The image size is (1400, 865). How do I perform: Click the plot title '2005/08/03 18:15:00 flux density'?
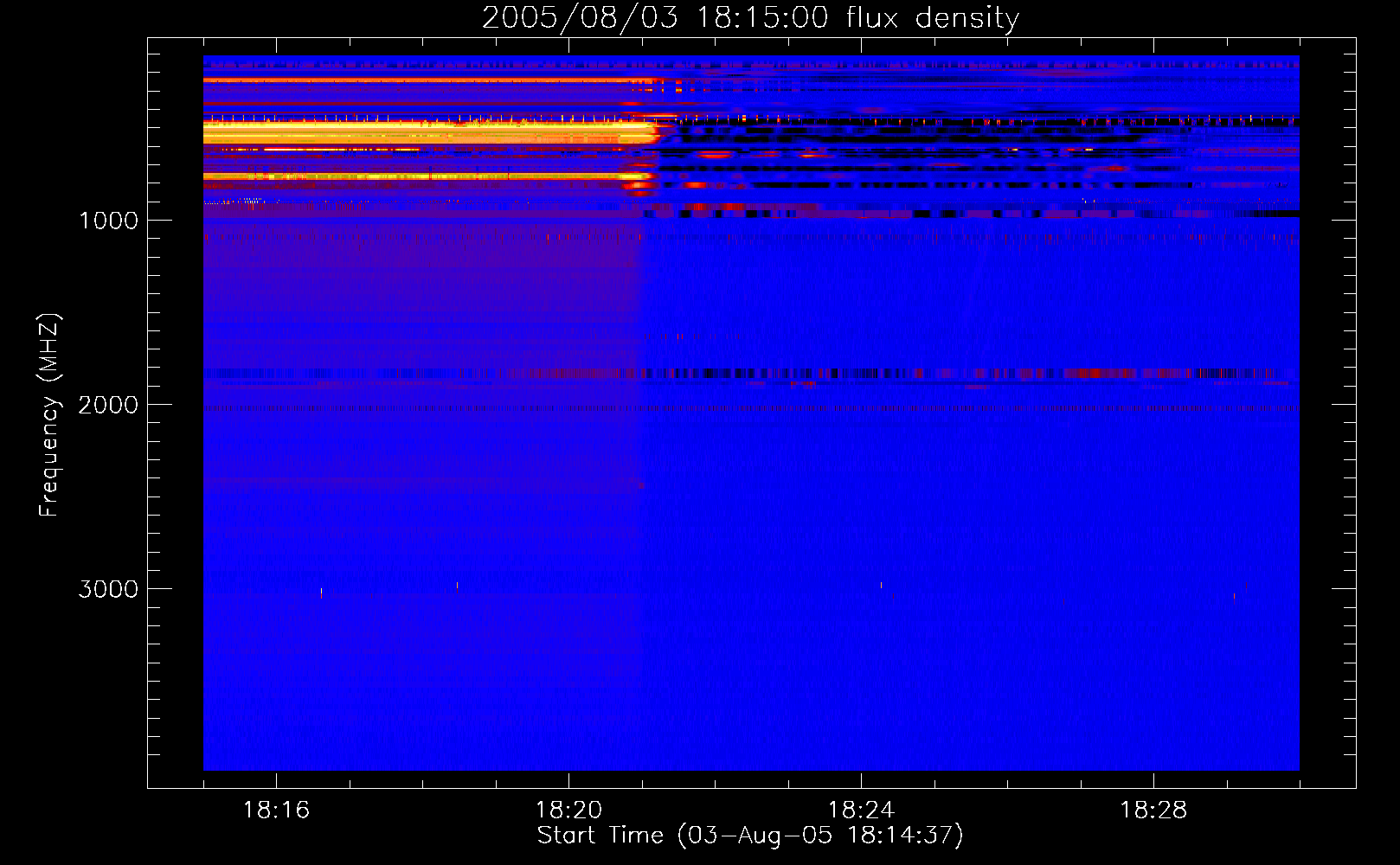[x=750, y=18]
